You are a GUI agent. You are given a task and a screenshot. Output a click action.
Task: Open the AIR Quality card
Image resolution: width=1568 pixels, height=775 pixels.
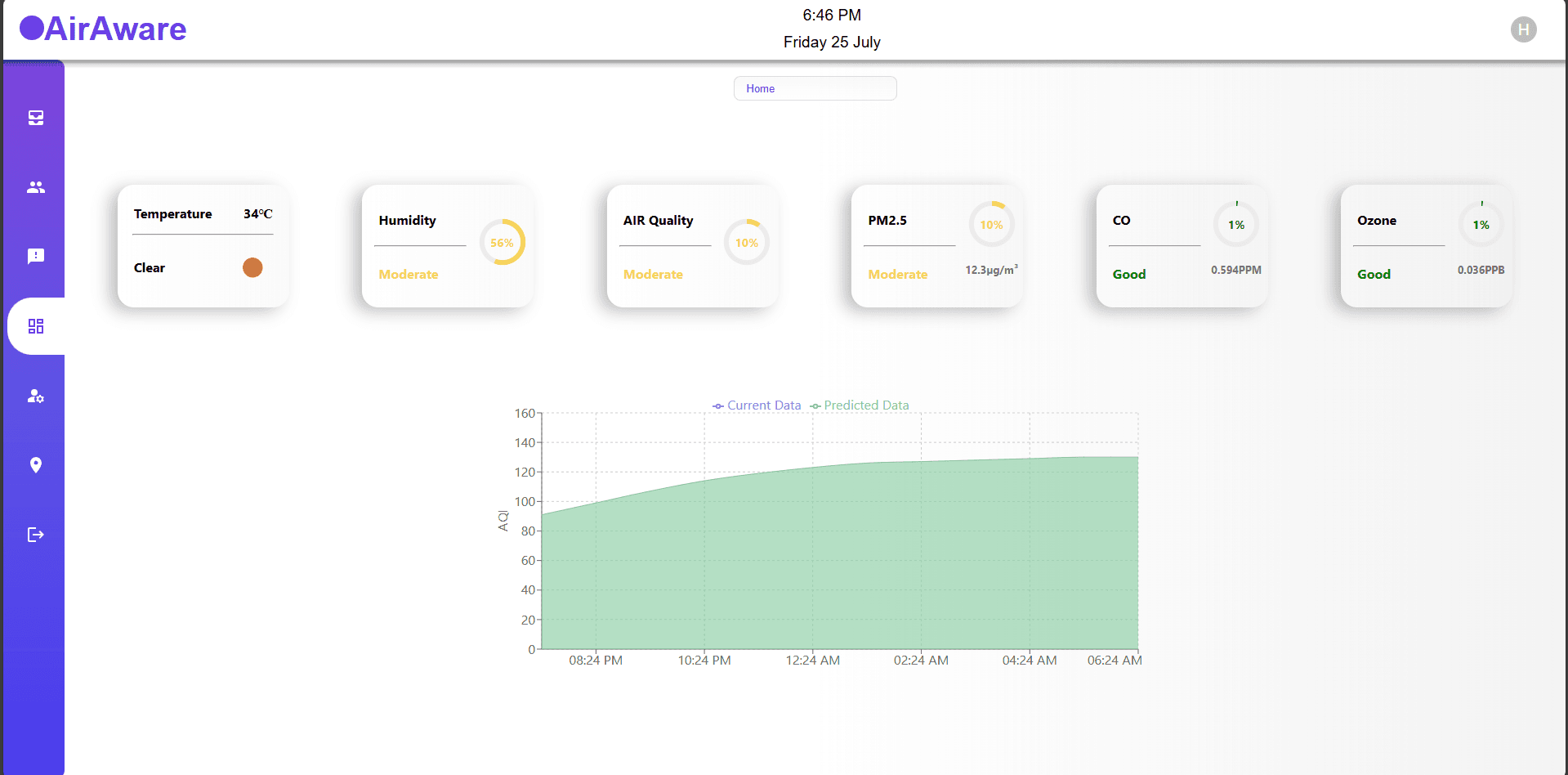[692, 245]
